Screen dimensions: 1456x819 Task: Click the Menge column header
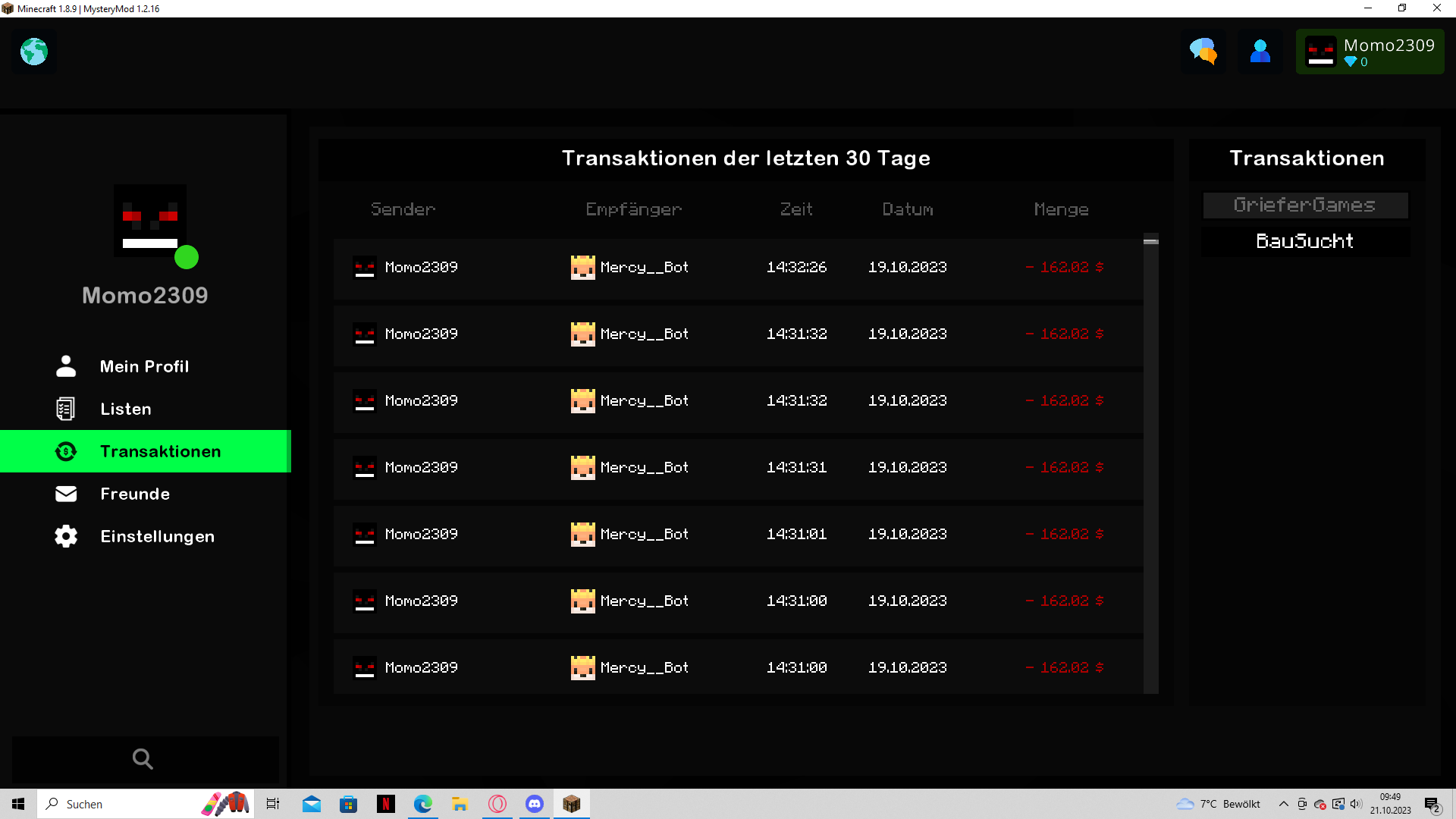tap(1061, 209)
